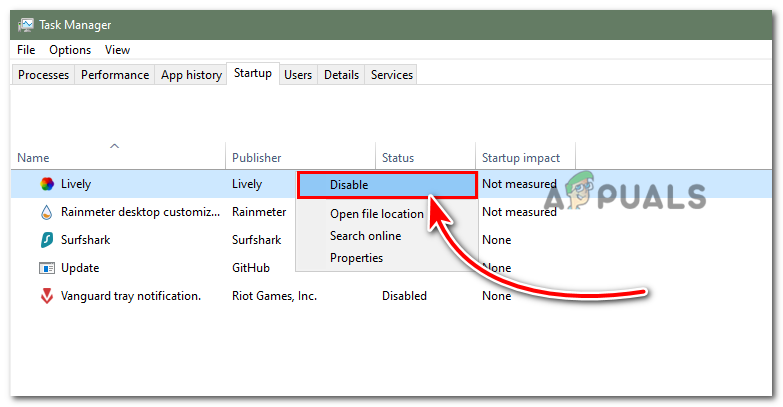783x407 pixels.
Task: Click the Surfshark app icon
Action: (47, 240)
